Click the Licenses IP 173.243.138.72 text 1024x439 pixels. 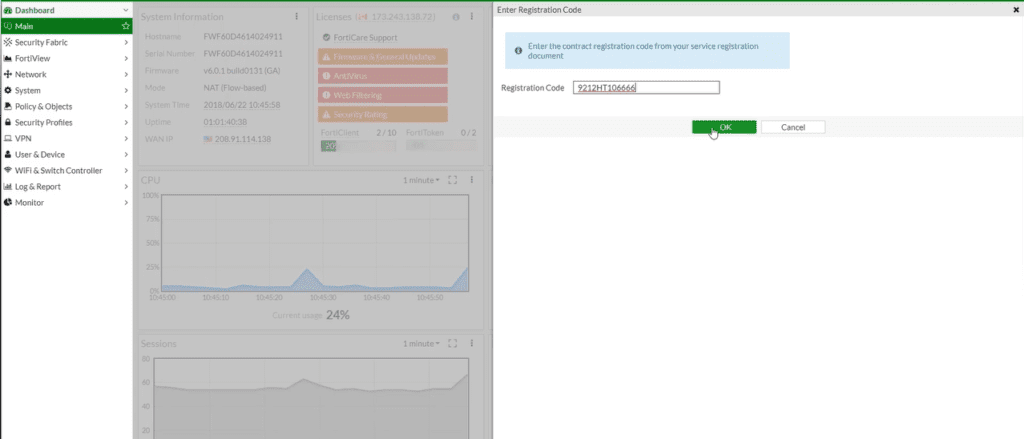[403, 16]
